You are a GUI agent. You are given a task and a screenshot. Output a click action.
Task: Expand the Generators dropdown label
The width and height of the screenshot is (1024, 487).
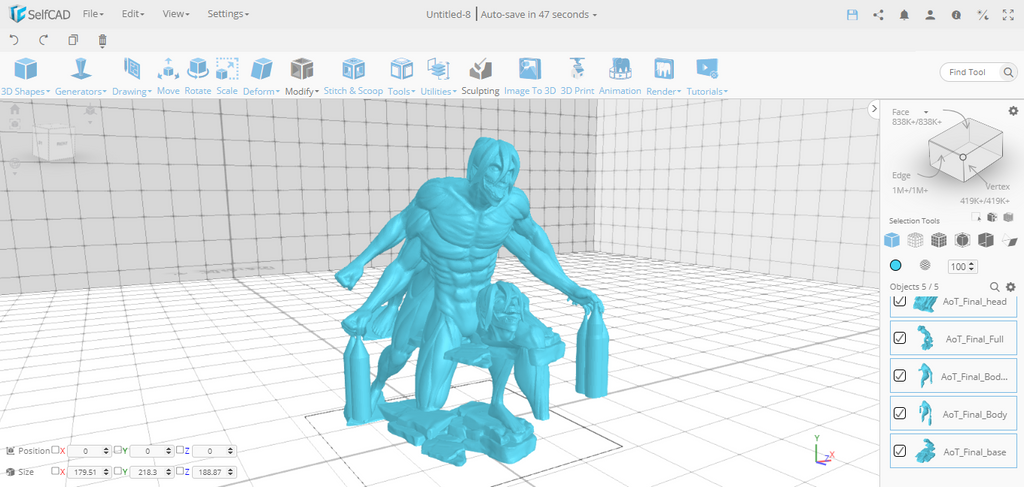point(81,91)
